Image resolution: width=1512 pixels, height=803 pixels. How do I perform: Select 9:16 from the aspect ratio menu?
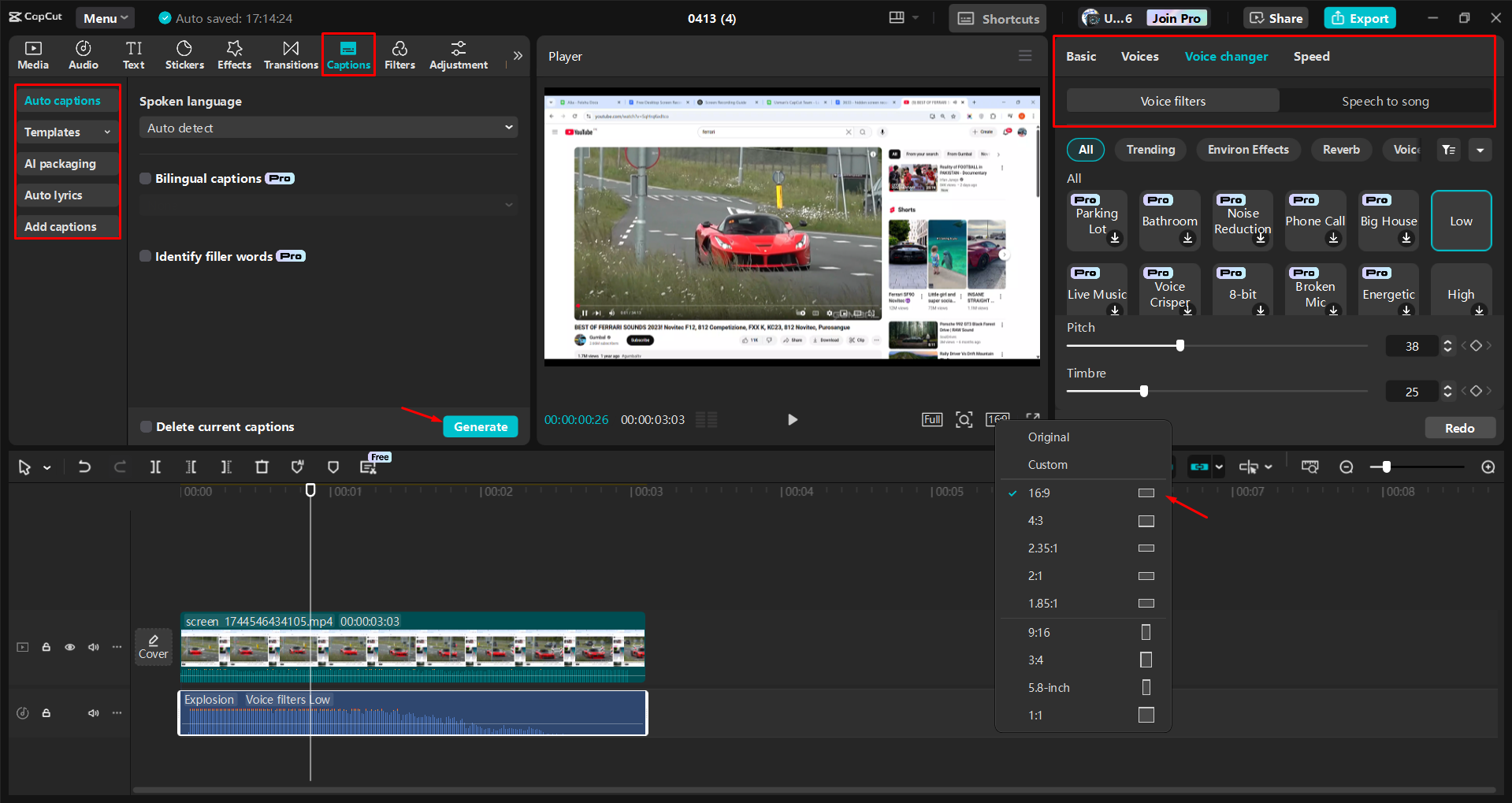[1039, 631]
